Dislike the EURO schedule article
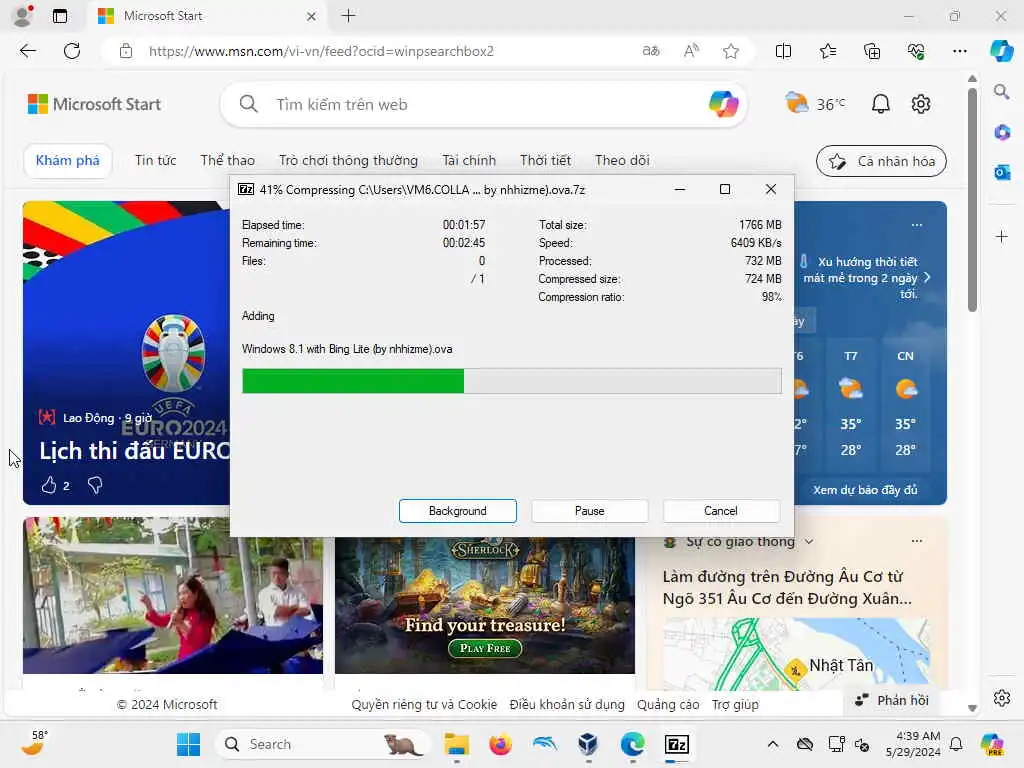 (x=95, y=485)
